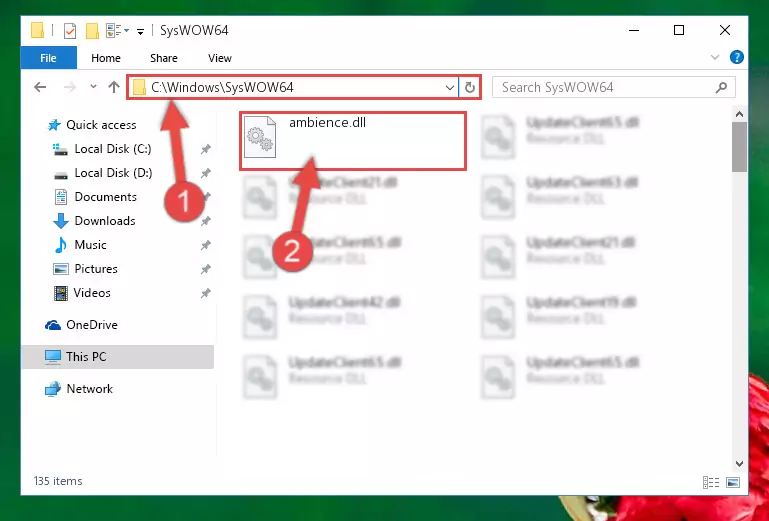This screenshot has height=521, width=769.
Task: Click the Downloads blue arrow icon
Action: 61,221
